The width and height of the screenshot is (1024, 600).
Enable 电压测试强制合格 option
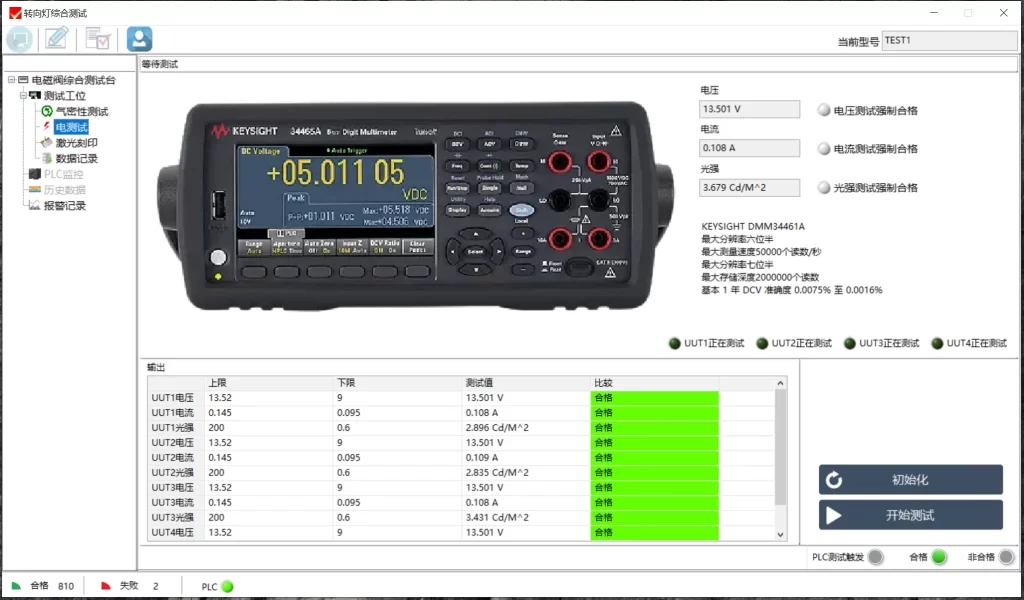point(824,110)
